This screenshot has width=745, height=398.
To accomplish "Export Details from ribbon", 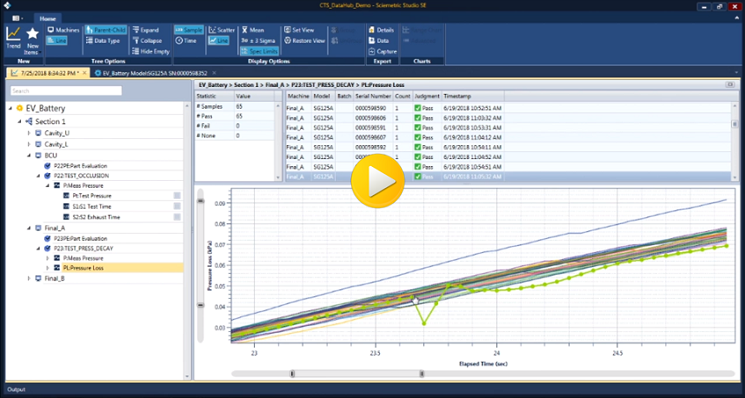I will coord(382,30).
